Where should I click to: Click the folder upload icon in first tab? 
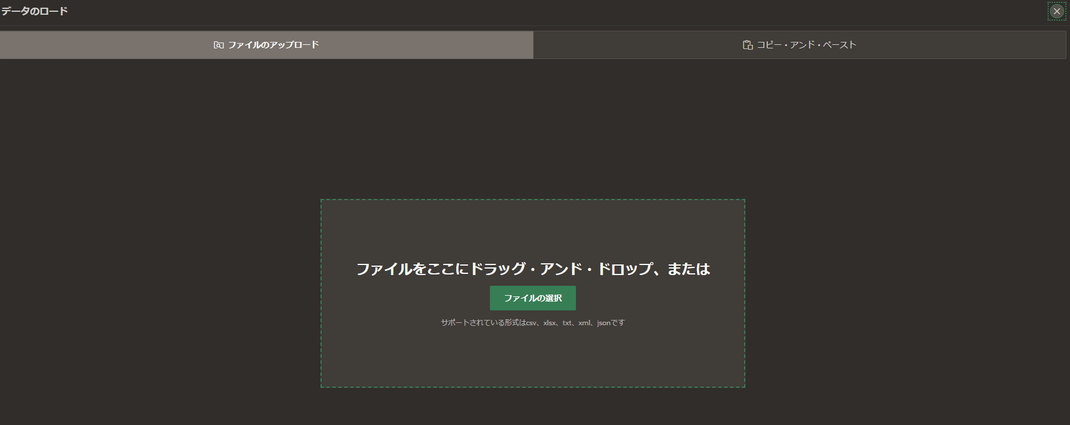point(218,45)
